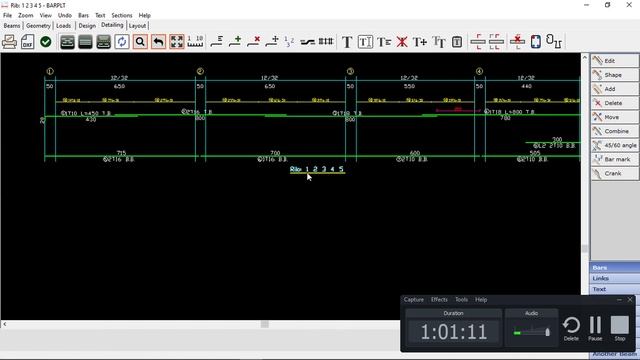Click the 1 2 3 renumber bar marks icon
Image resolution: width=640 pixels, height=360 pixels.
pyautogui.click(x=289, y=42)
